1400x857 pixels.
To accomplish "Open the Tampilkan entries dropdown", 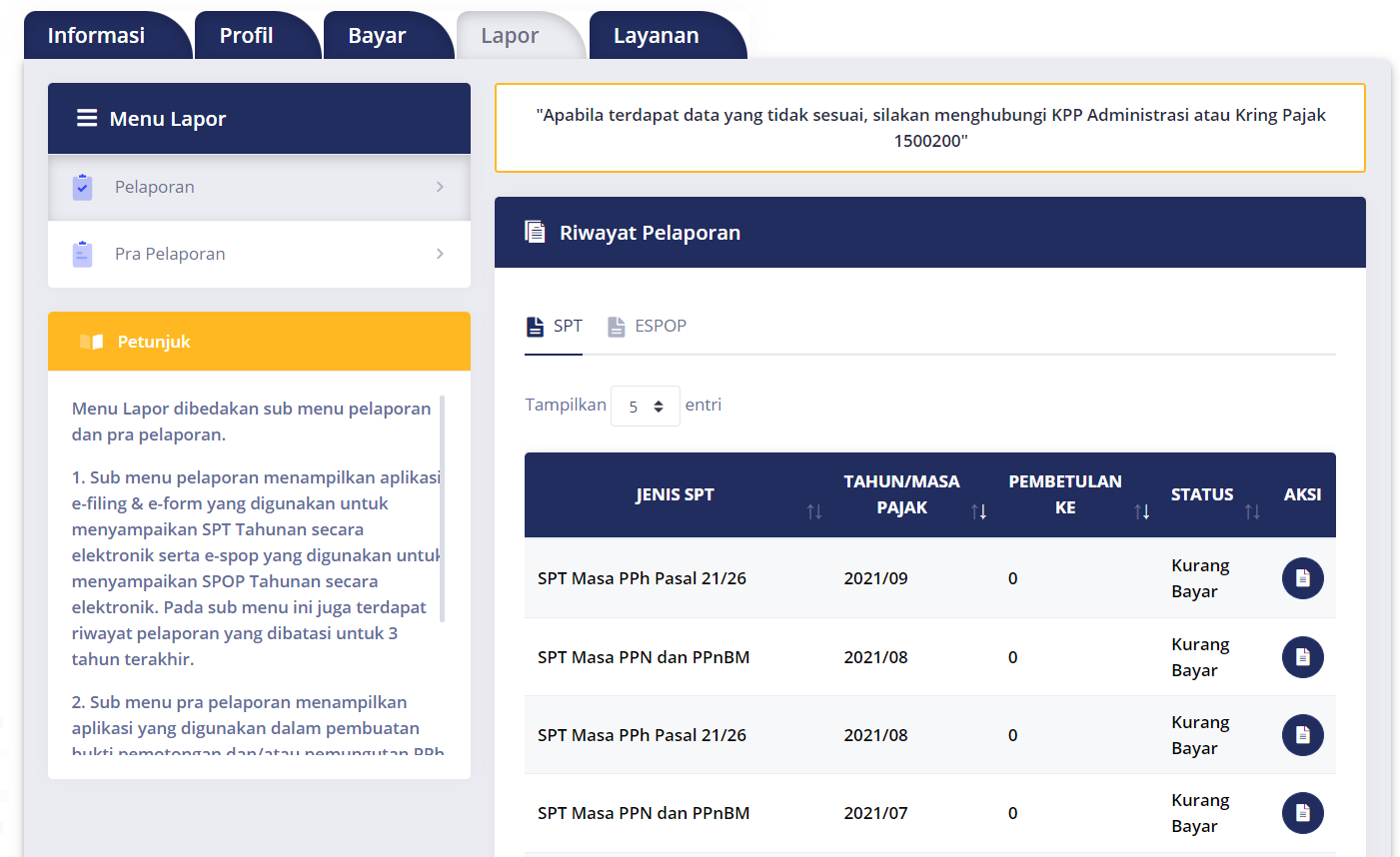I will tap(646, 407).
